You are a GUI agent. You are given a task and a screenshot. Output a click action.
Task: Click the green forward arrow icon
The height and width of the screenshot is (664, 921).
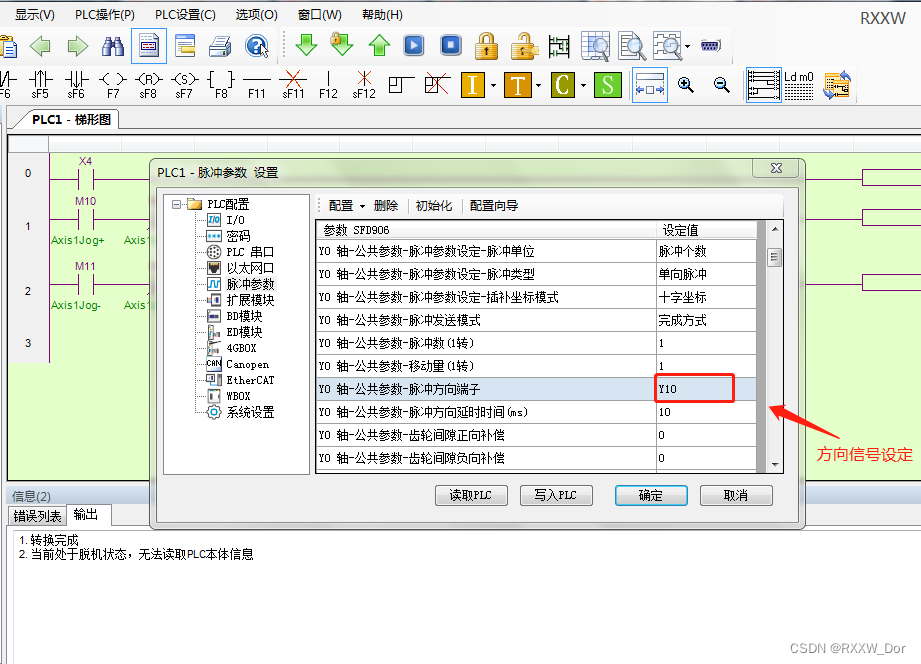coord(77,45)
